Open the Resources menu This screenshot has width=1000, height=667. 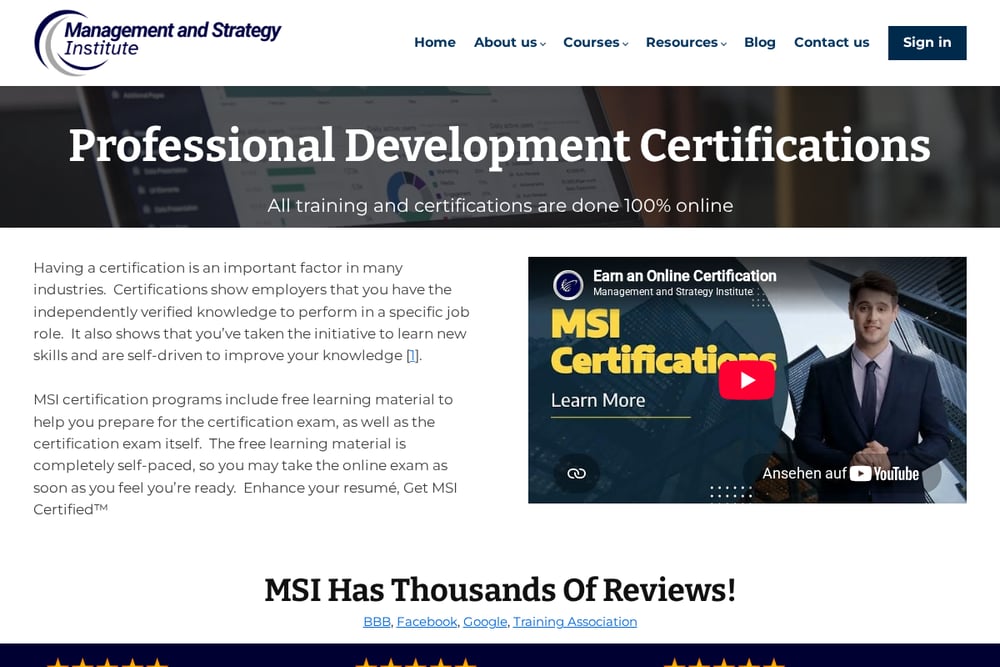pyautogui.click(x=682, y=42)
